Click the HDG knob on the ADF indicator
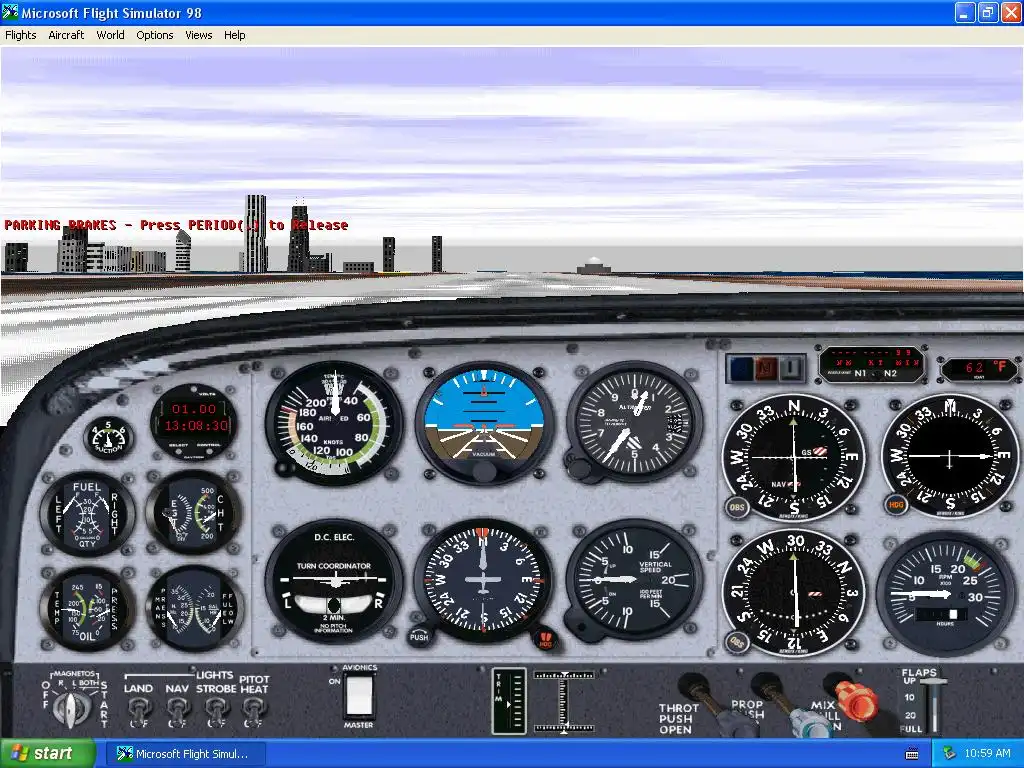 coord(896,504)
